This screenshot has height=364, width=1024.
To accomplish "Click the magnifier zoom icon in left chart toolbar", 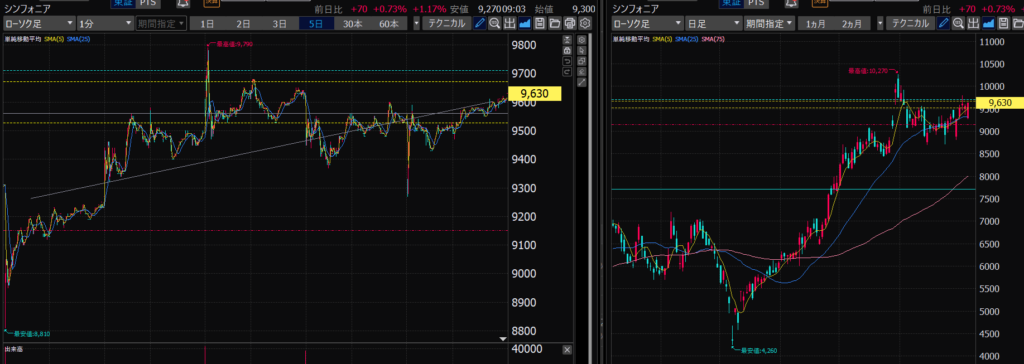I will tap(494, 24).
